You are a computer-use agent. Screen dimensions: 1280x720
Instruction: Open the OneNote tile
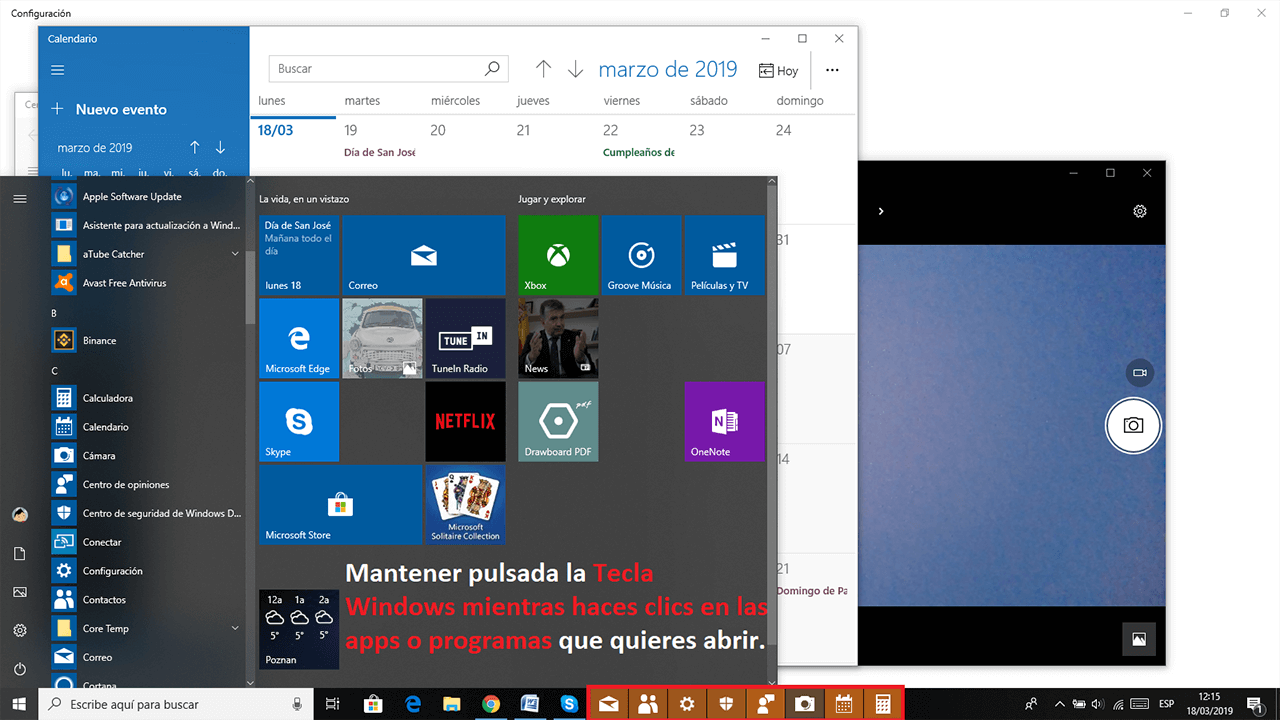point(724,421)
